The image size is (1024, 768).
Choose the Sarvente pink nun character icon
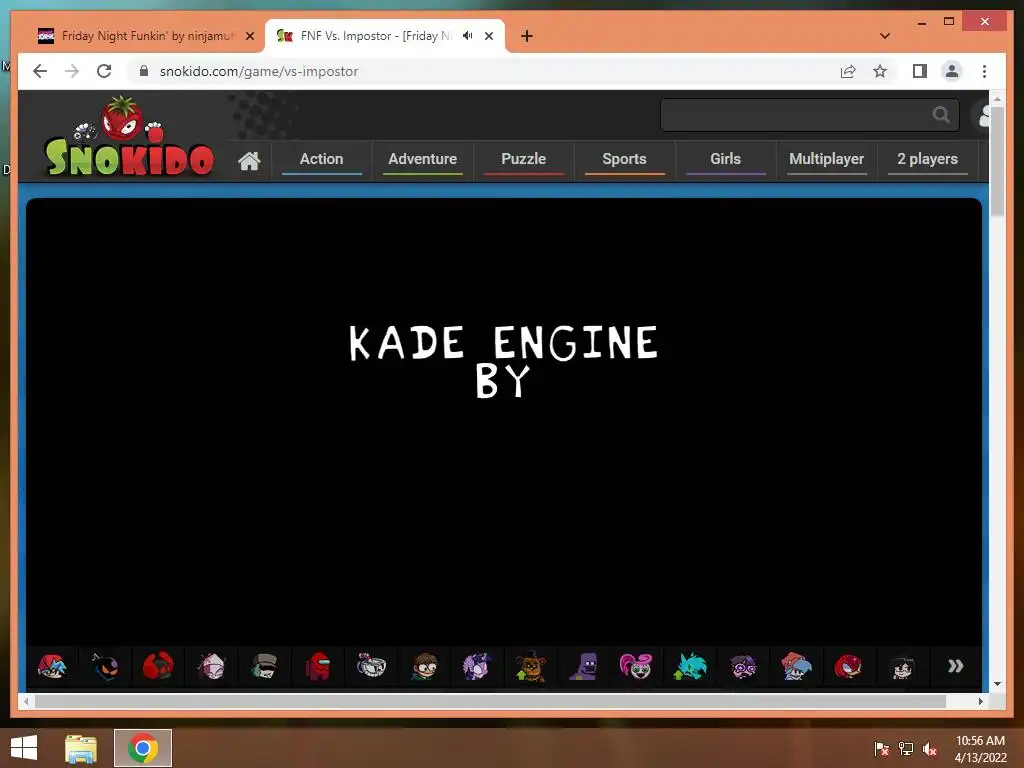coord(211,667)
